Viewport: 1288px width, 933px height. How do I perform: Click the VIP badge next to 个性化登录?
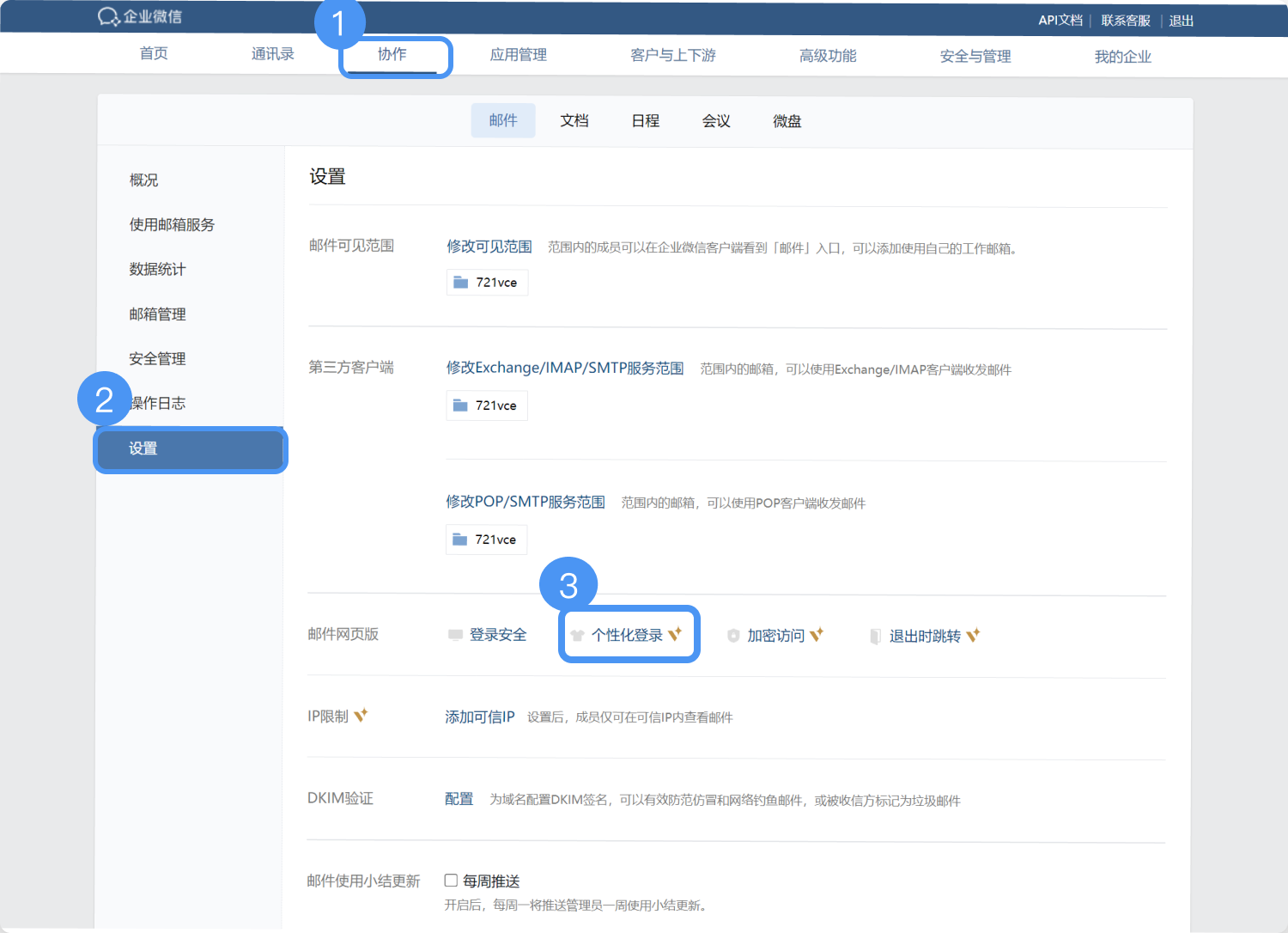[675, 634]
